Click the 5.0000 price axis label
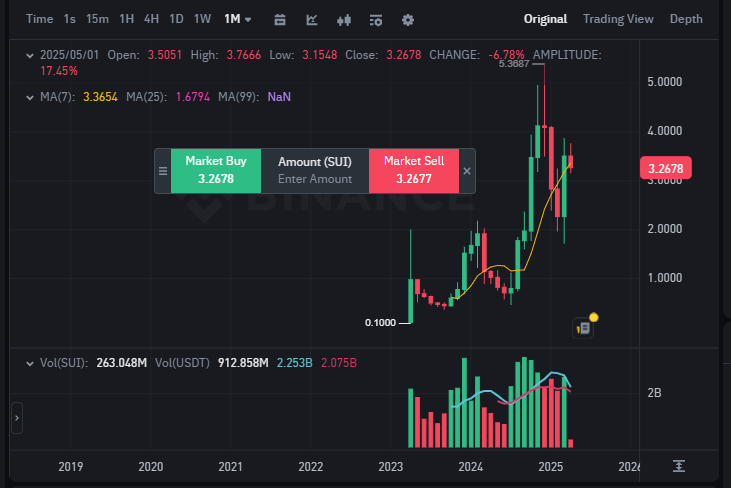The height and width of the screenshot is (488, 731). click(x=665, y=82)
